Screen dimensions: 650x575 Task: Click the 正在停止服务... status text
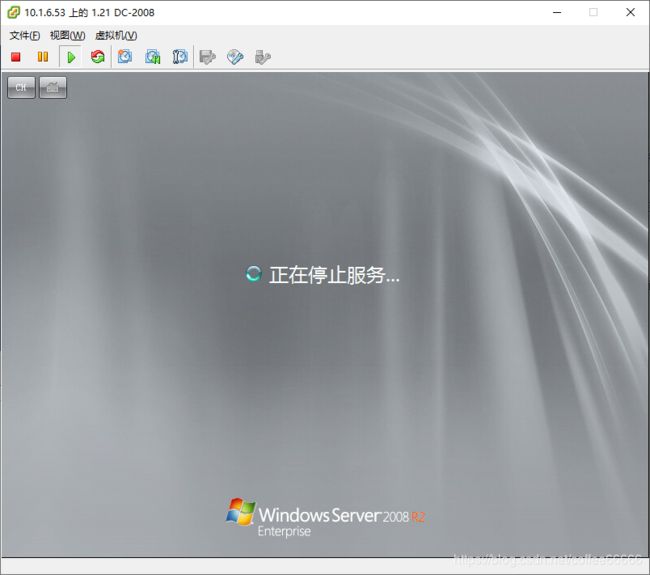334,275
